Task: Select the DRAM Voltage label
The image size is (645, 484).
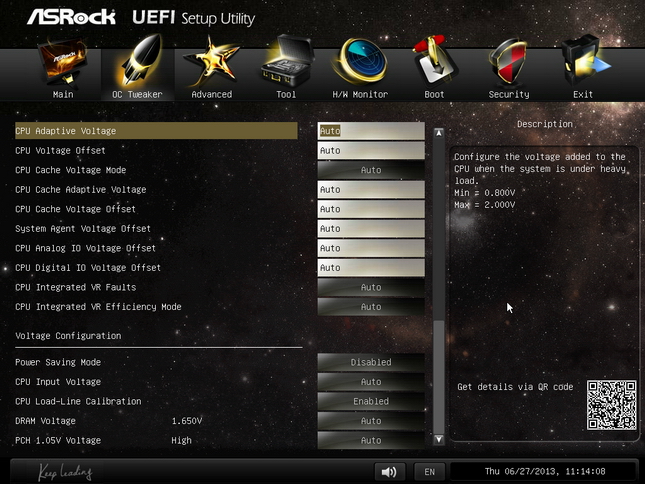Action: click(45, 421)
